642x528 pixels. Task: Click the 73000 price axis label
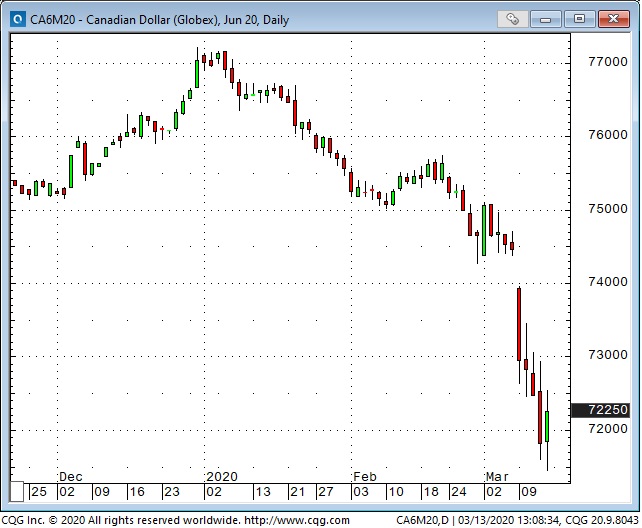pyautogui.click(x=608, y=354)
